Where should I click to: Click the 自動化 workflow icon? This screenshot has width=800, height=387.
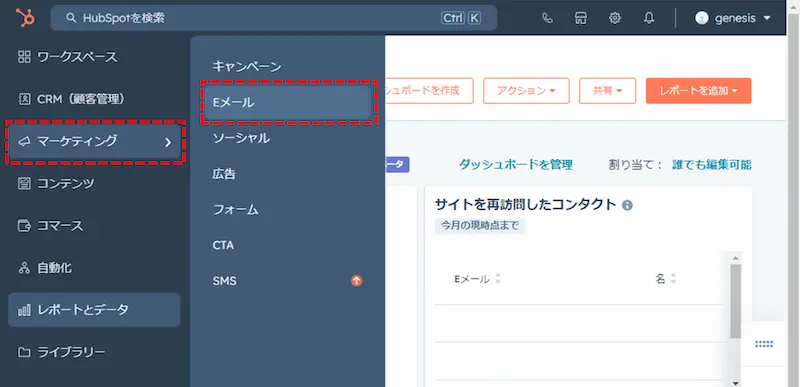(24, 268)
